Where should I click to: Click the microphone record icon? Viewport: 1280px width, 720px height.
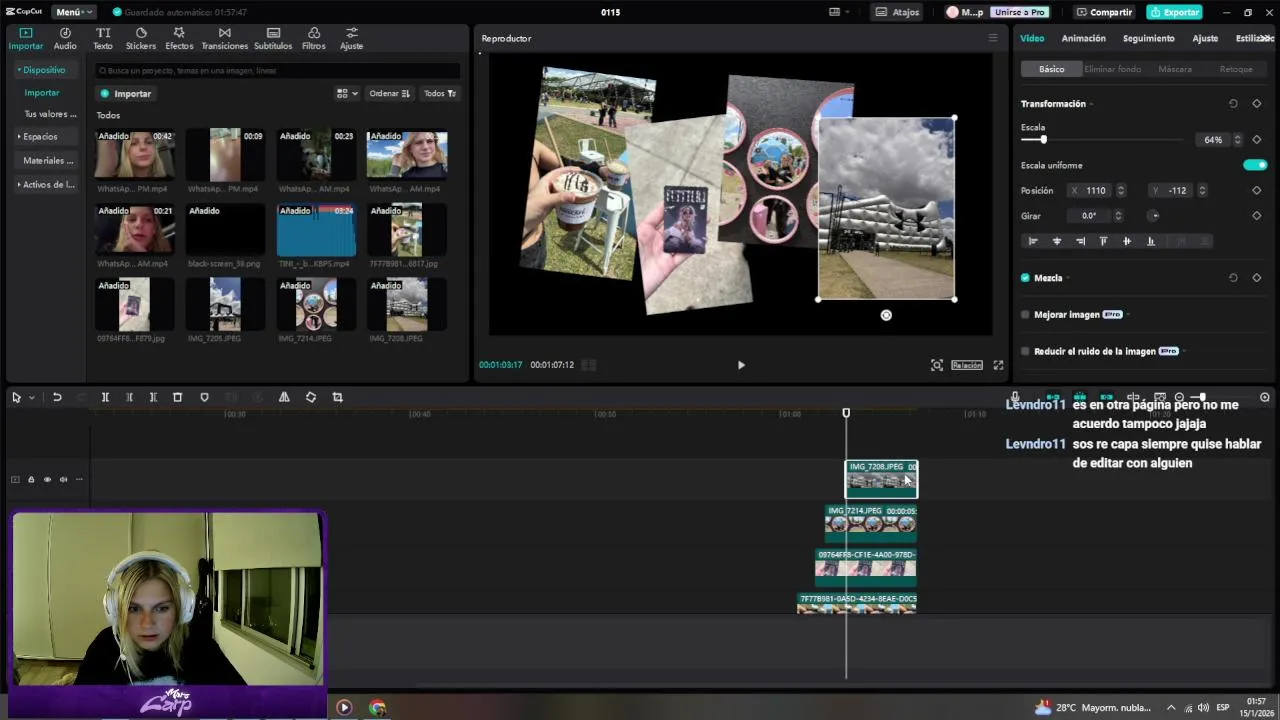[x=1015, y=397]
